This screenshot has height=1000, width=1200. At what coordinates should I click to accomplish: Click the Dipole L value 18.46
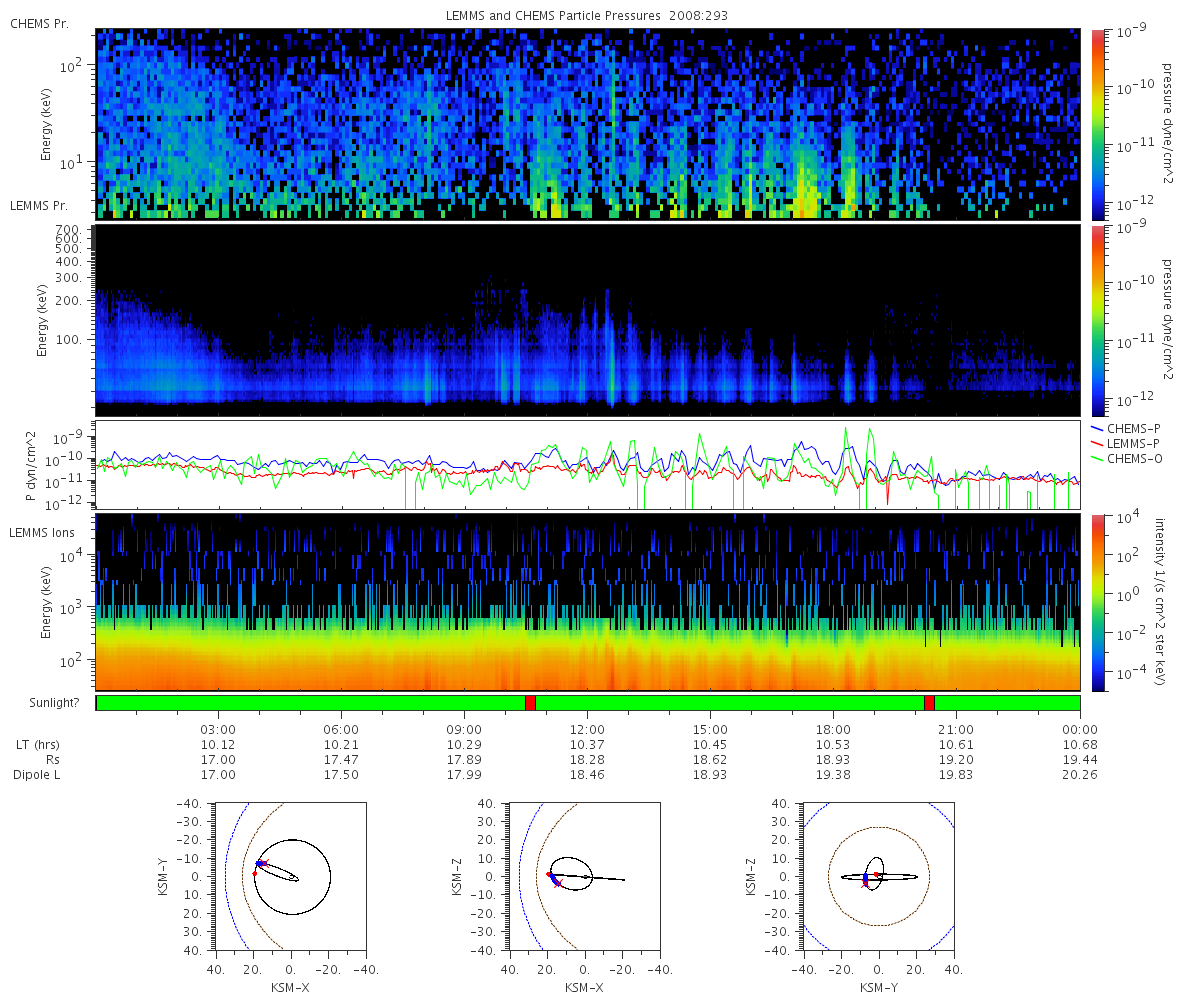click(587, 775)
